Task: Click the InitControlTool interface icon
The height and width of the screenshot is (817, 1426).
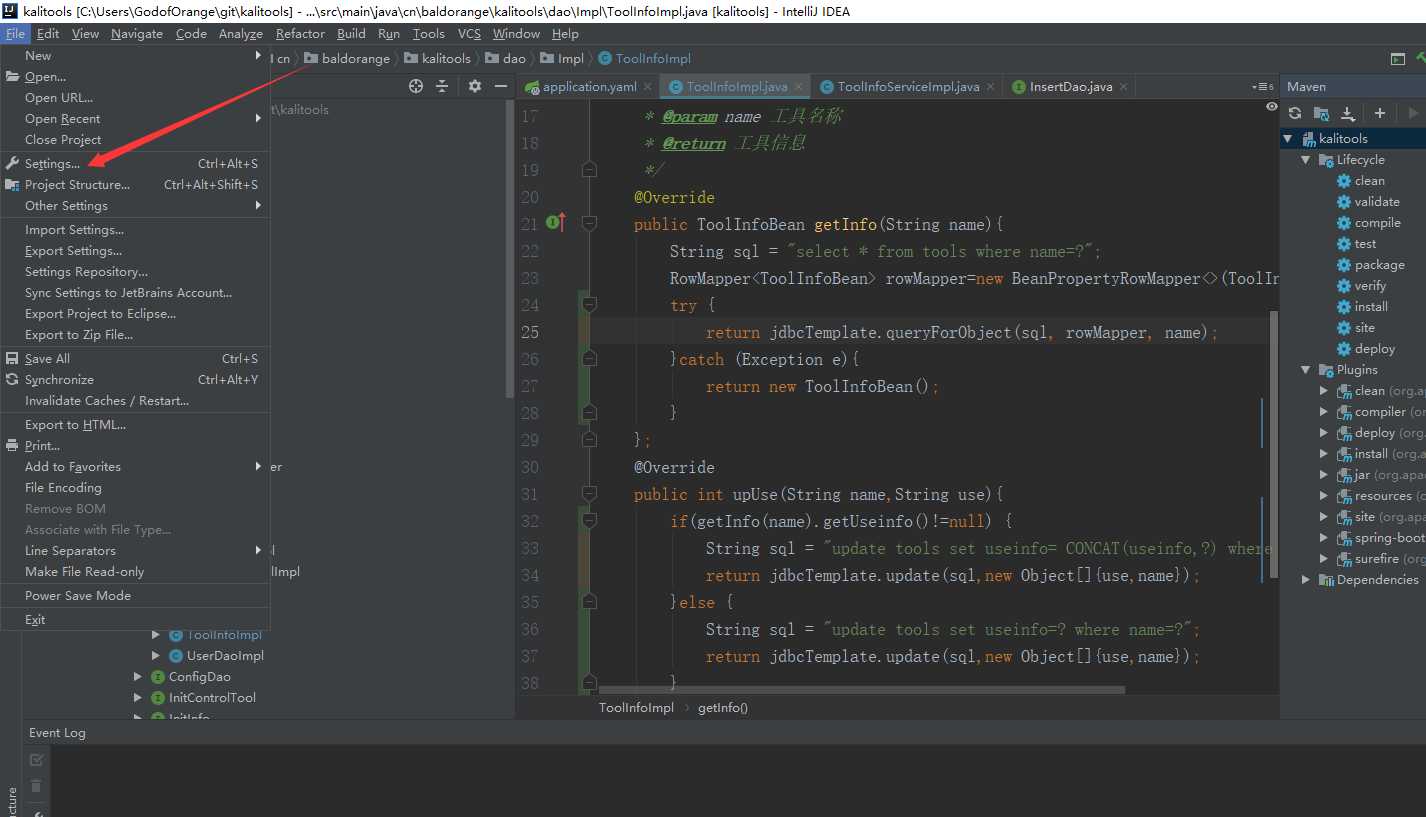Action: pos(158,698)
